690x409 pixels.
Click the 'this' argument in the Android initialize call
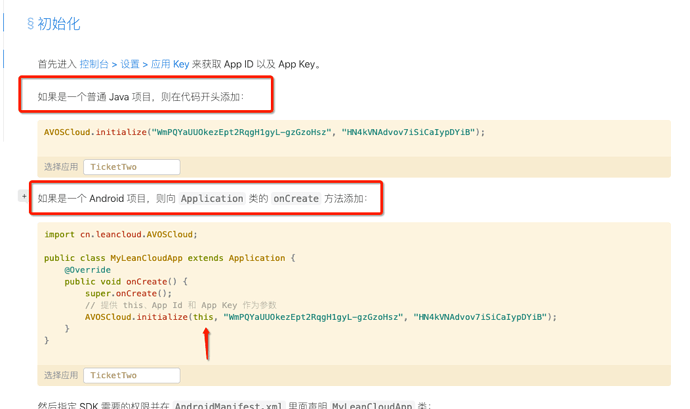click(203, 317)
